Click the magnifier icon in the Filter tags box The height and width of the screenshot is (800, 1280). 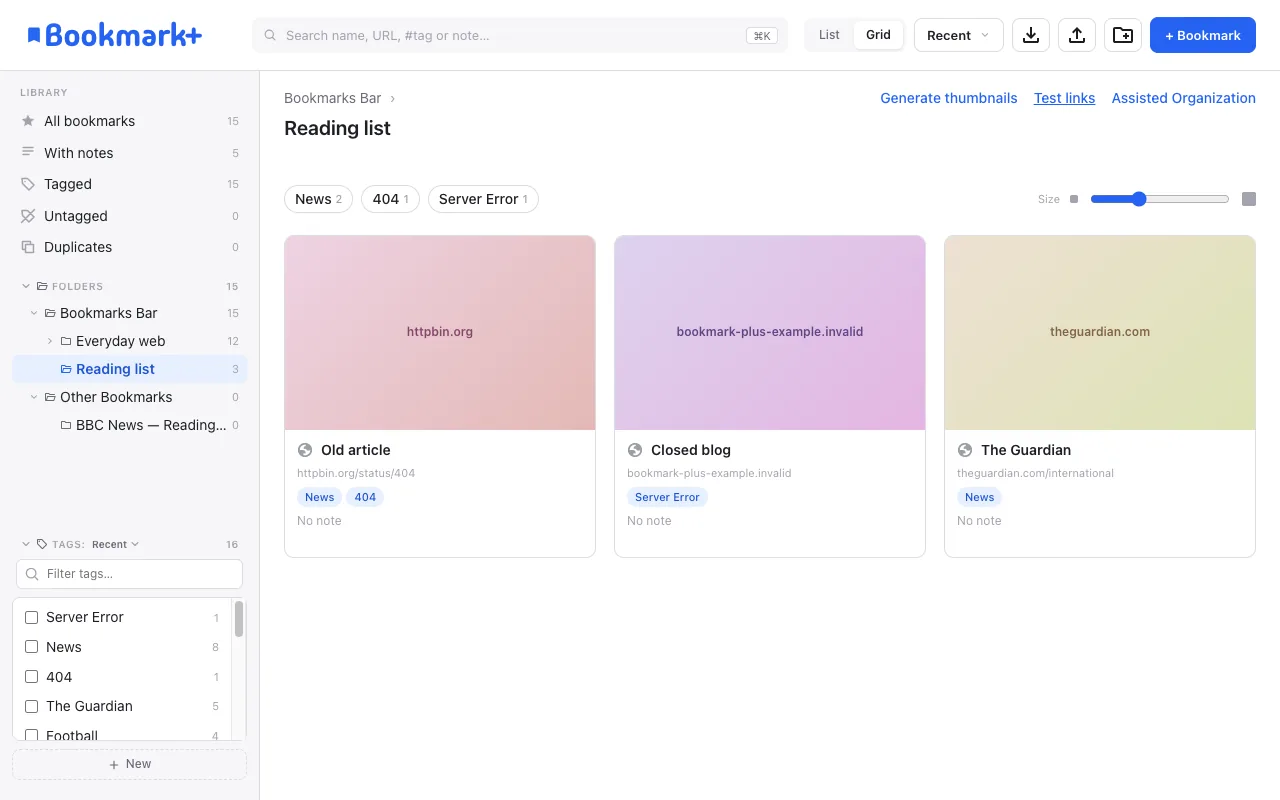pos(32,574)
